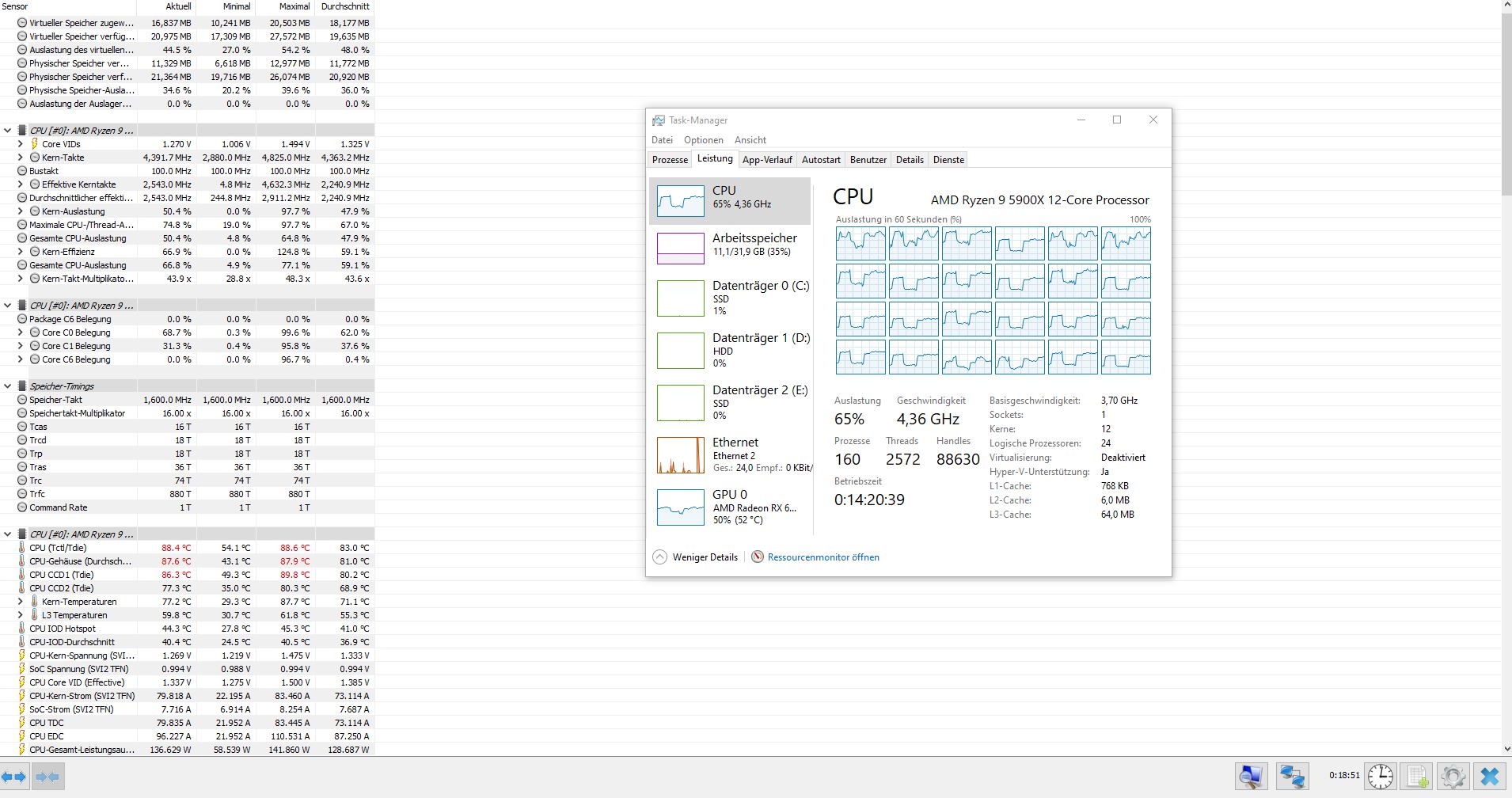The image size is (1512, 798).
Task: Expand Effektive Kerntakte row
Action: [20, 184]
